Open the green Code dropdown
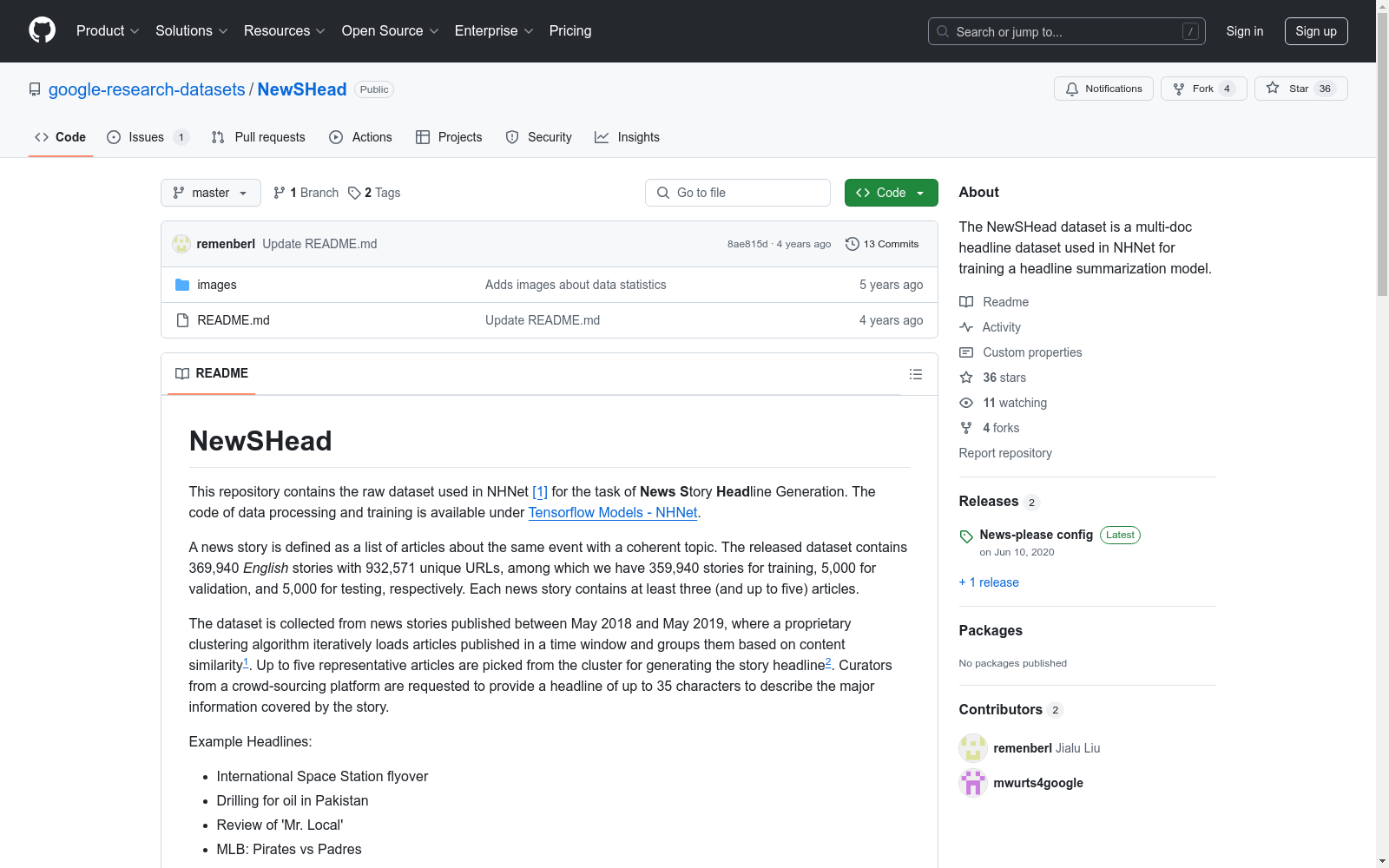The height and width of the screenshot is (868, 1389). (x=892, y=193)
